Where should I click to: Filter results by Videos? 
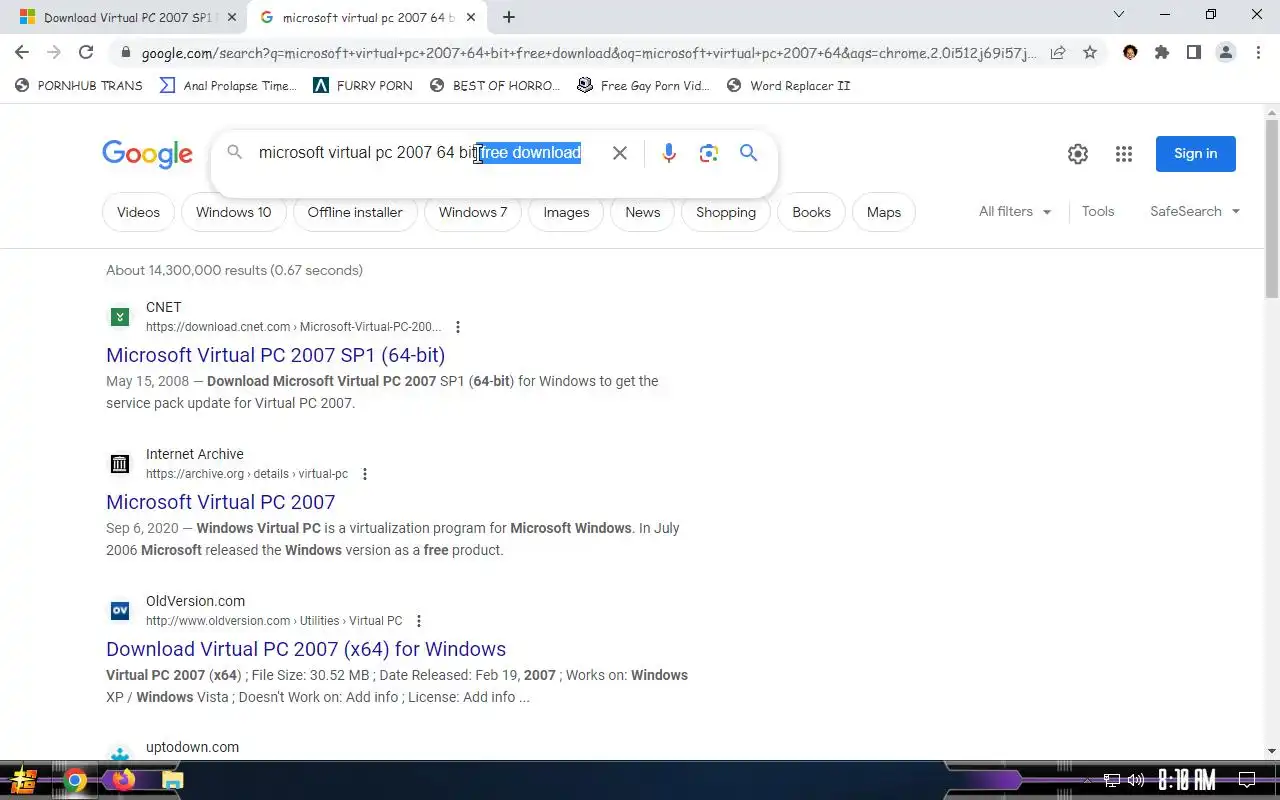click(x=138, y=212)
